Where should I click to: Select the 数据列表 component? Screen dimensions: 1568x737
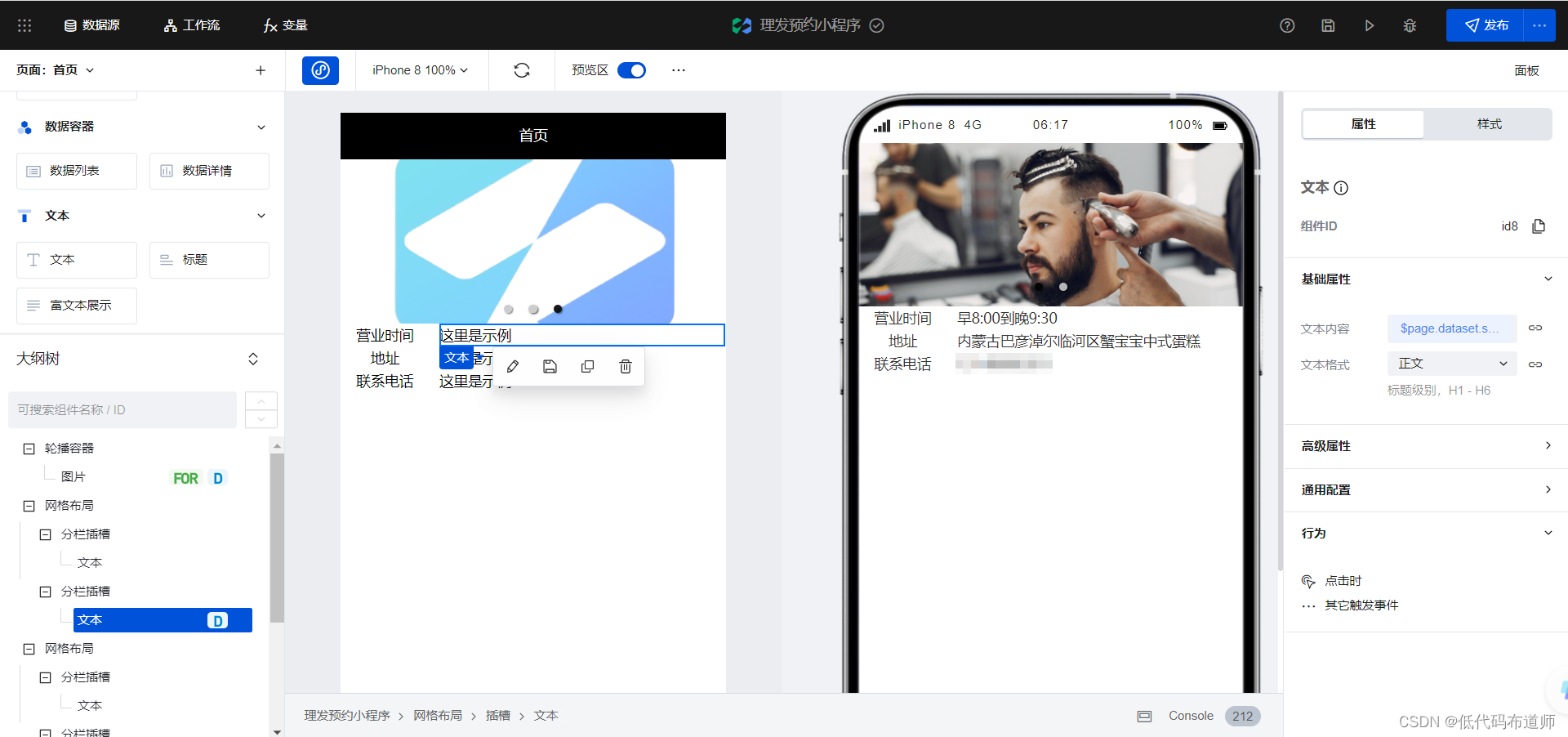(77, 171)
